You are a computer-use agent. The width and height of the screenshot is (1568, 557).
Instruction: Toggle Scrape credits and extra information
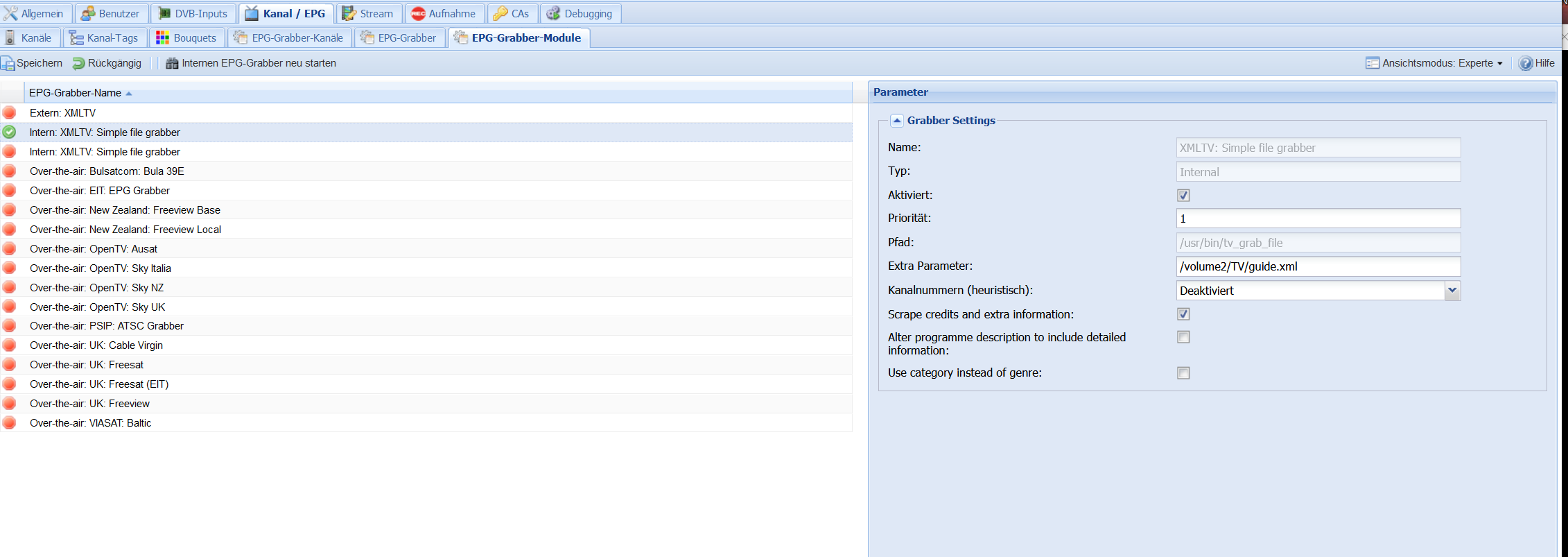[x=1183, y=314]
